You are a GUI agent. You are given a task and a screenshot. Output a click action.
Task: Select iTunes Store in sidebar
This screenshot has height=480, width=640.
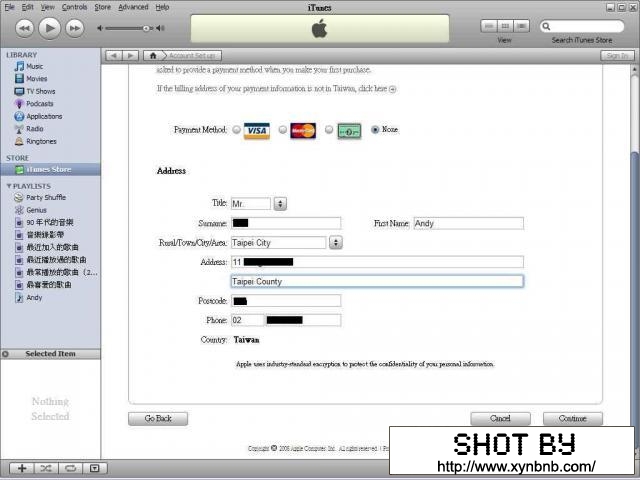pos(50,169)
